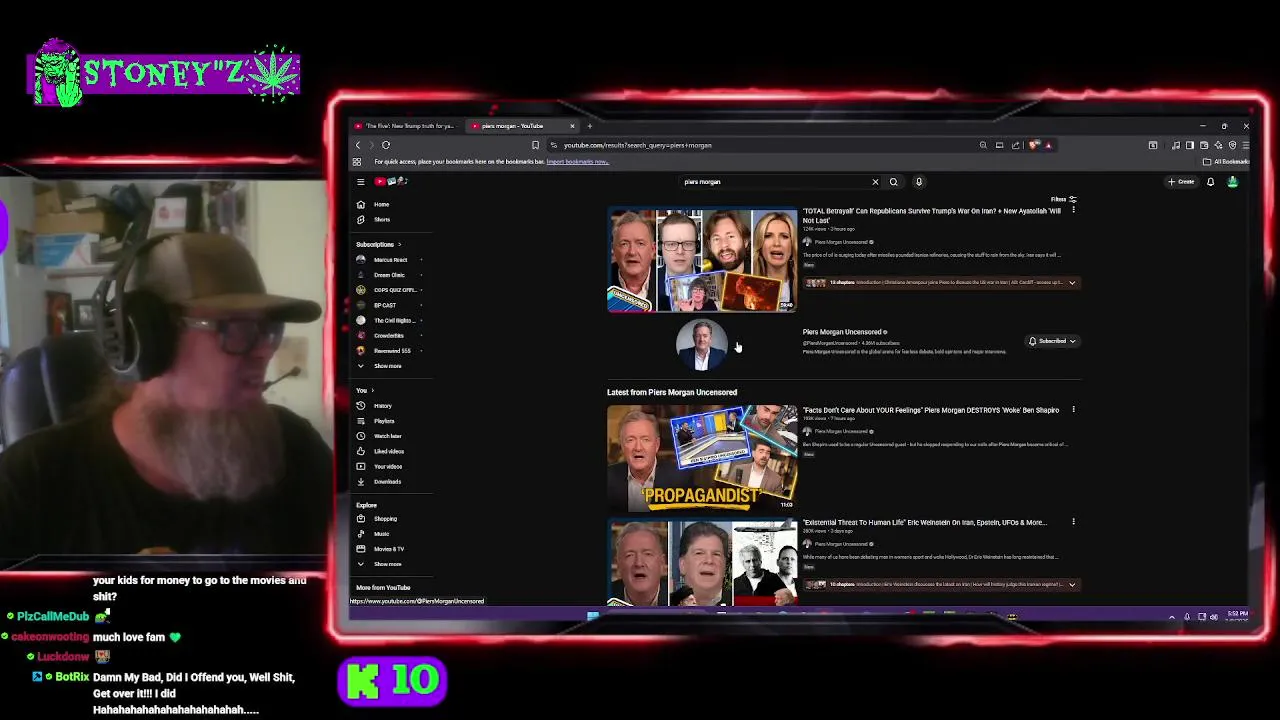The width and height of the screenshot is (1280, 720).
Task: Click the Windows taskbar clock
Action: pyautogui.click(x=1237, y=616)
